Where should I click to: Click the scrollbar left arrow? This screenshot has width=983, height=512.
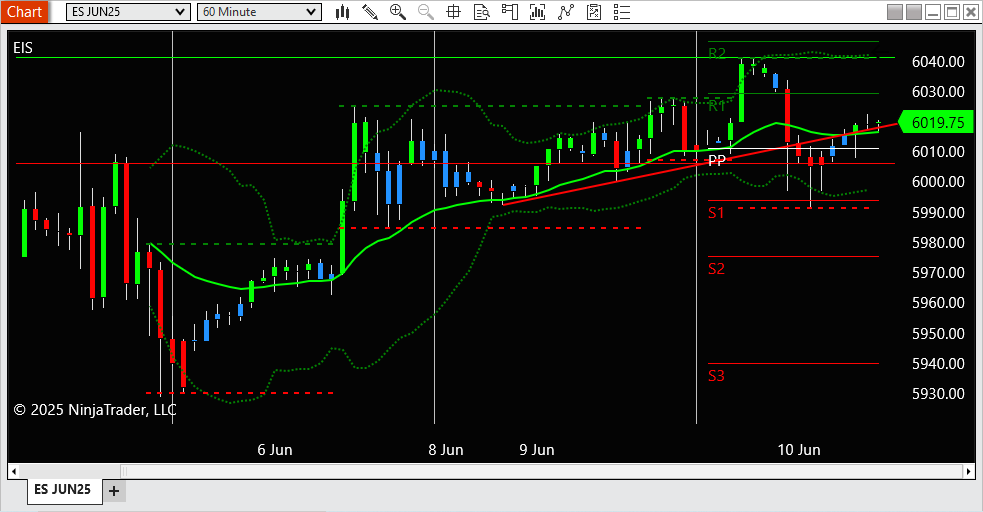[x=14, y=471]
